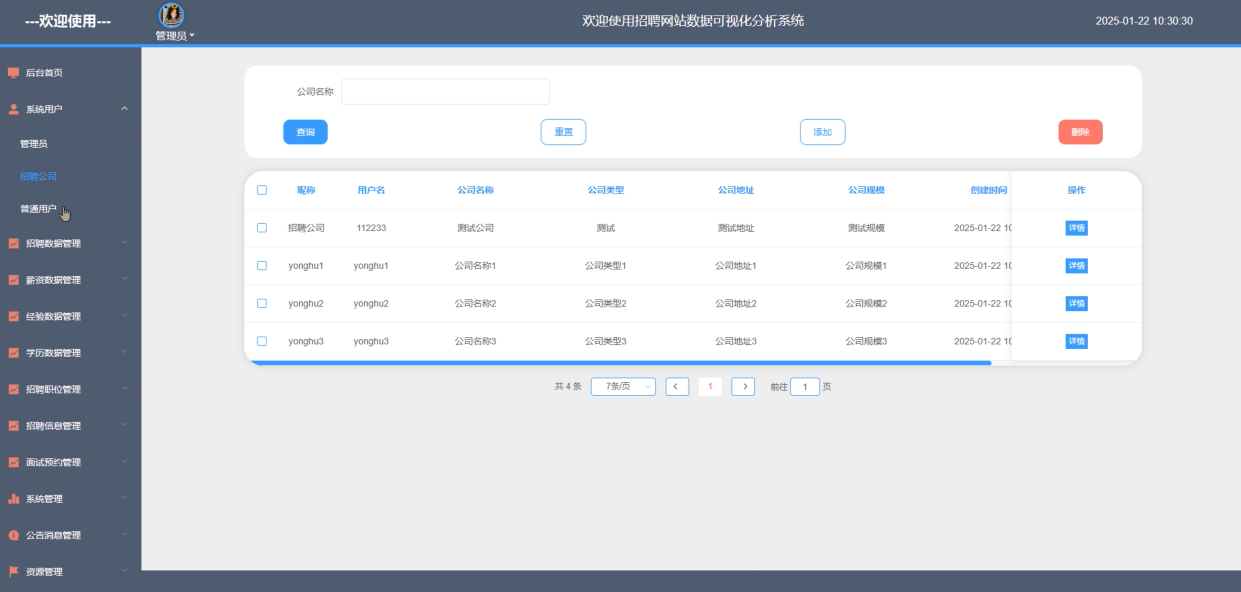Click the 资源管理 flag icon

[x=14, y=572]
